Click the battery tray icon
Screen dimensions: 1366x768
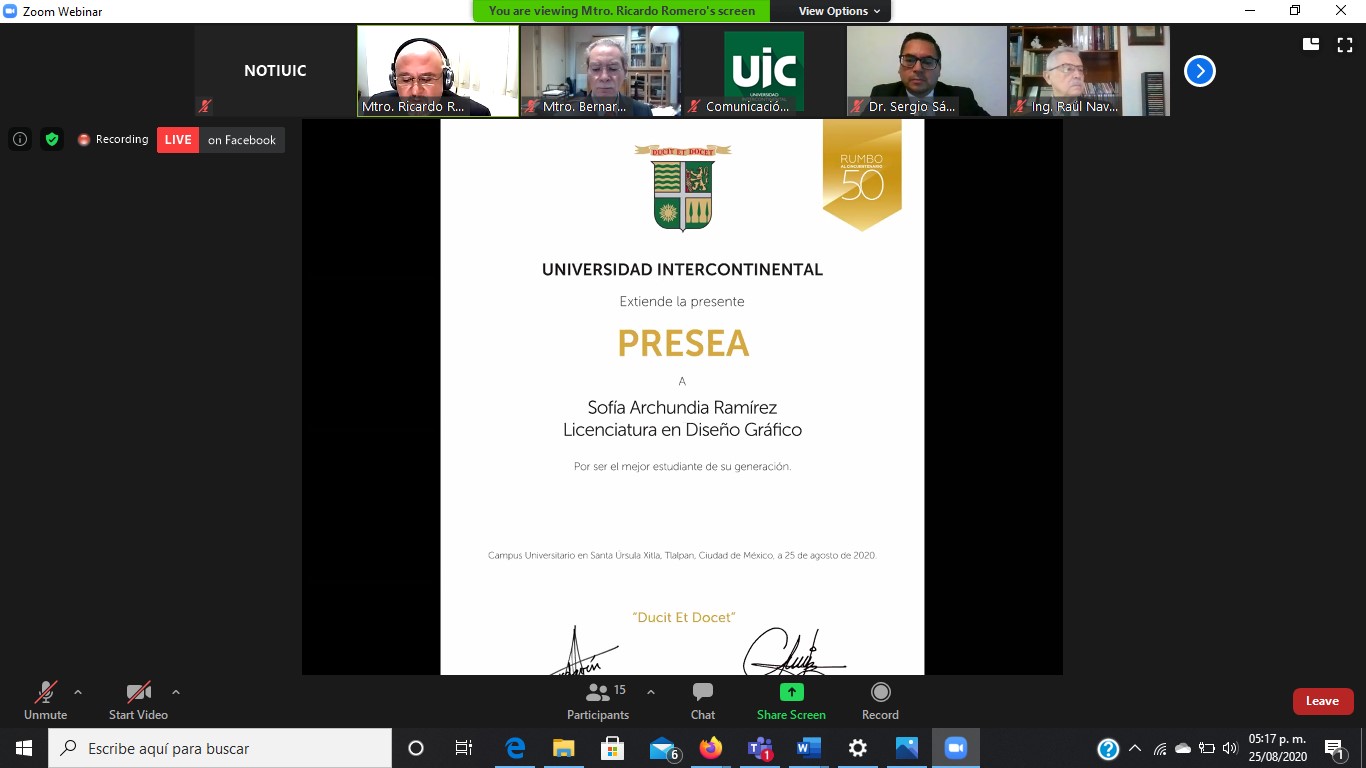click(x=1207, y=748)
